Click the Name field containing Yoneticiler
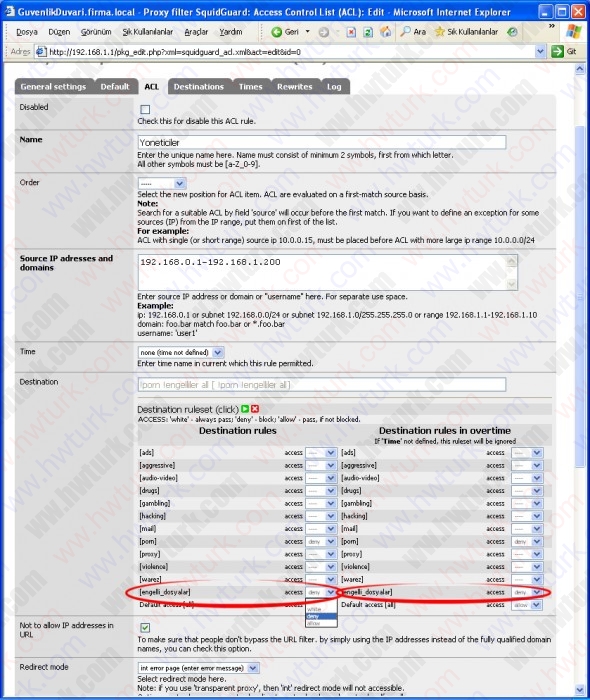Screen dimensions: 590x700 point(322,142)
